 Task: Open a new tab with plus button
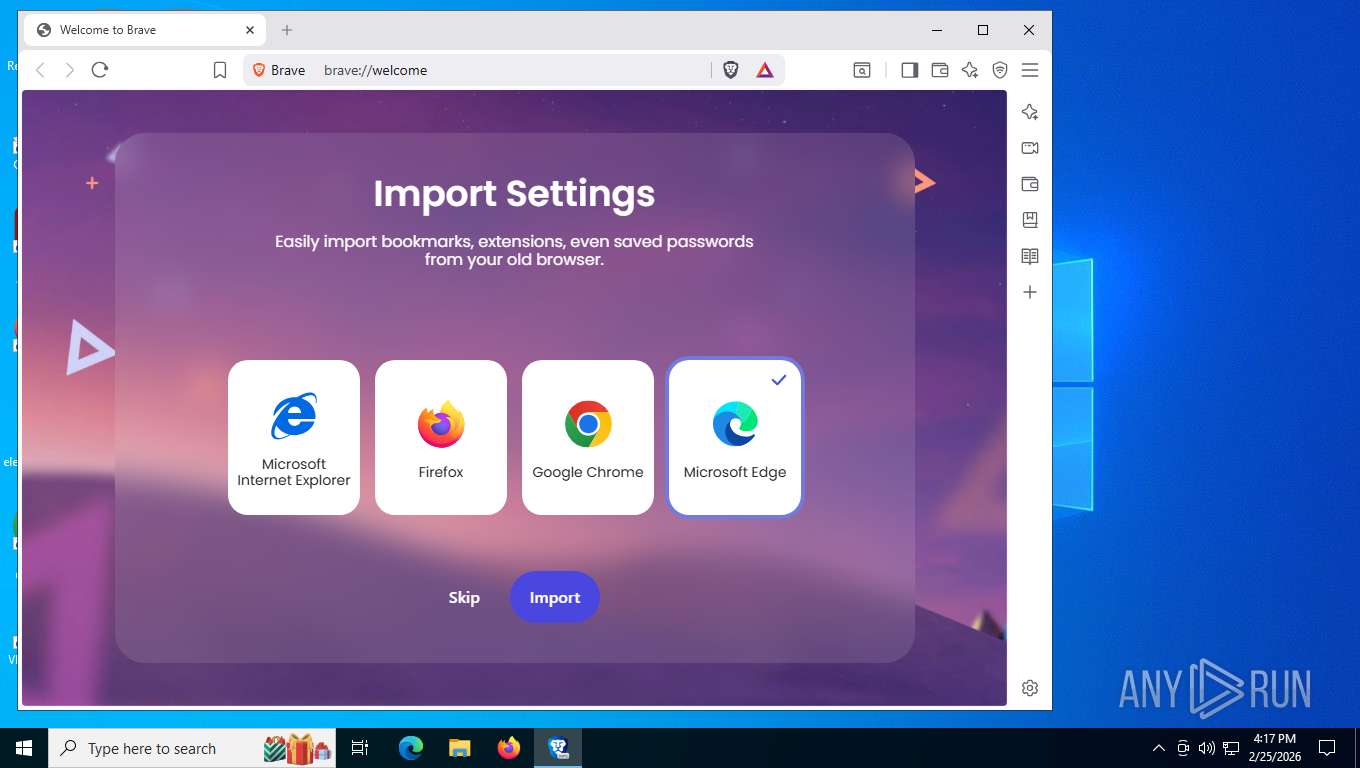[x=287, y=30]
